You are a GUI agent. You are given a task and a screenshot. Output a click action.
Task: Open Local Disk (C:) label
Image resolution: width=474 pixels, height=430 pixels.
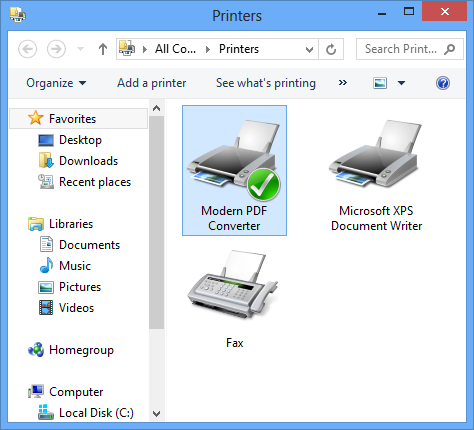coord(96,413)
